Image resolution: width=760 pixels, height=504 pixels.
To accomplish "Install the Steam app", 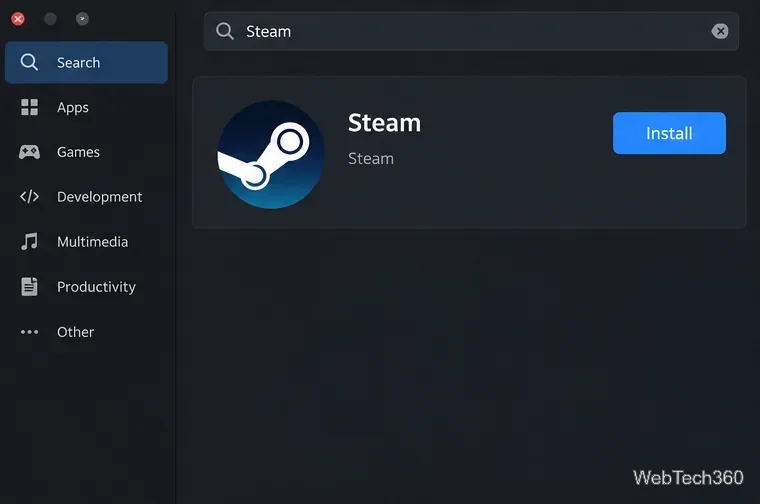I will [x=669, y=133].
